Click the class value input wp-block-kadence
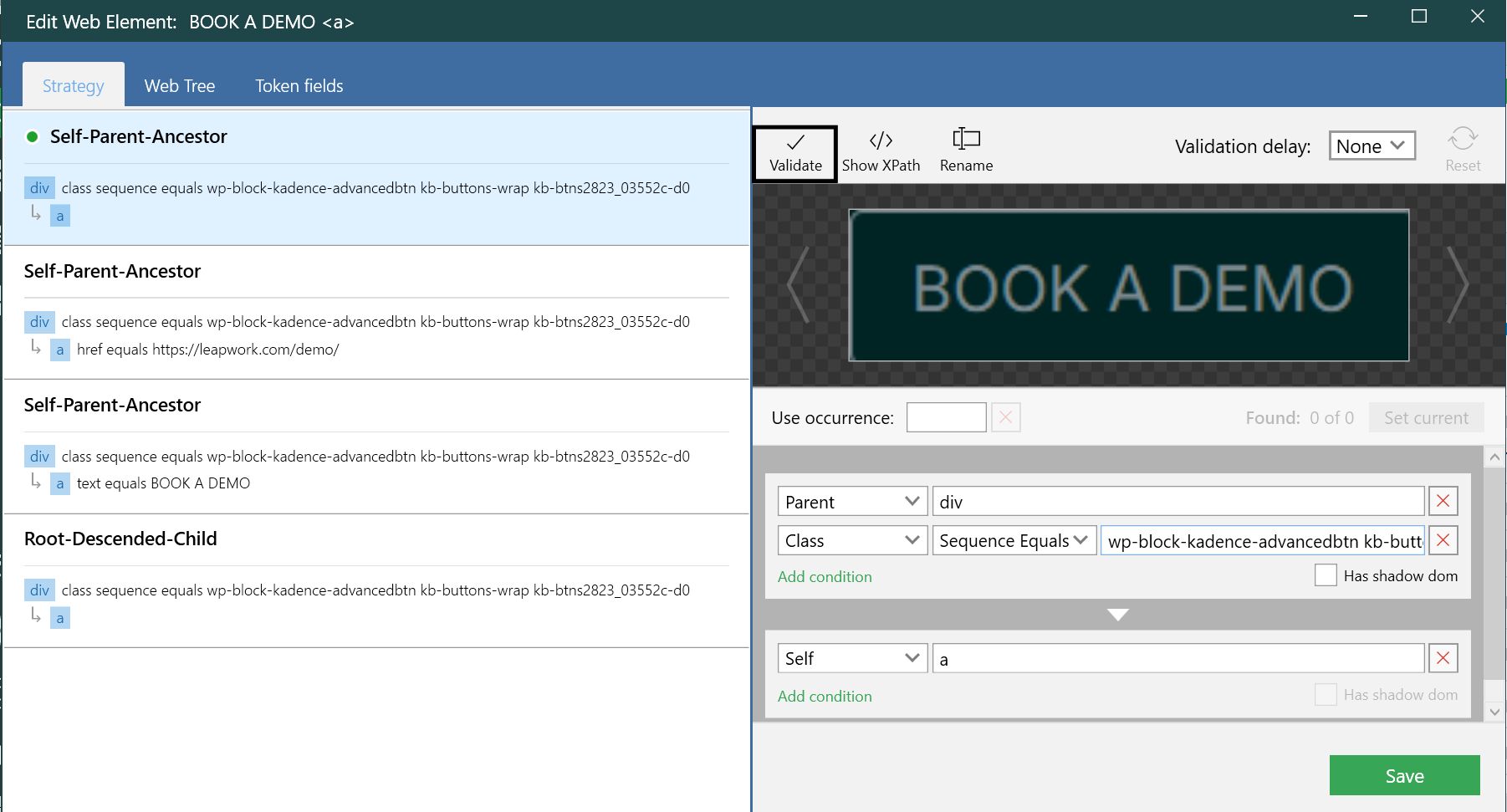The width and height of the screenshot is (1507, 812). coord(1263,541)
